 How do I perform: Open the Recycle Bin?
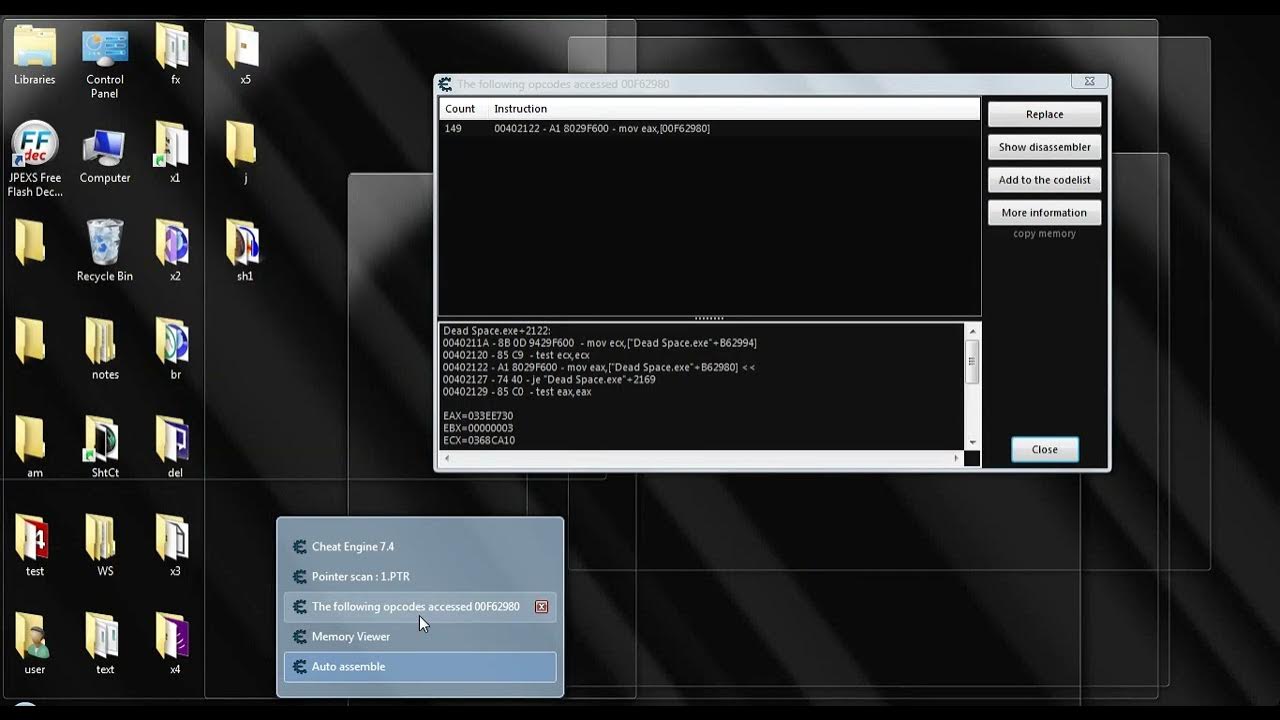(105, 252)
